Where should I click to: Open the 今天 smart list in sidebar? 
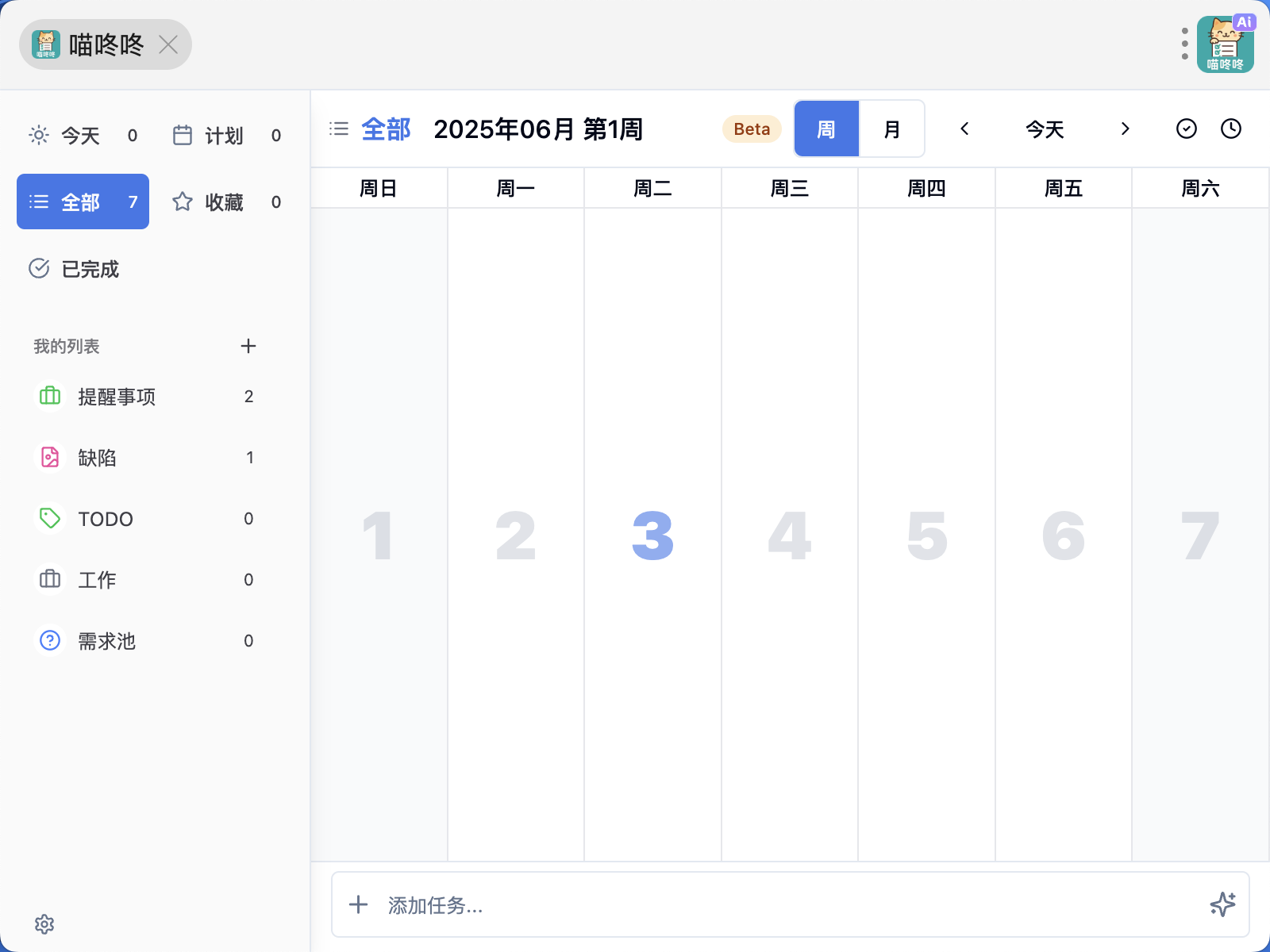coord(83,135)
